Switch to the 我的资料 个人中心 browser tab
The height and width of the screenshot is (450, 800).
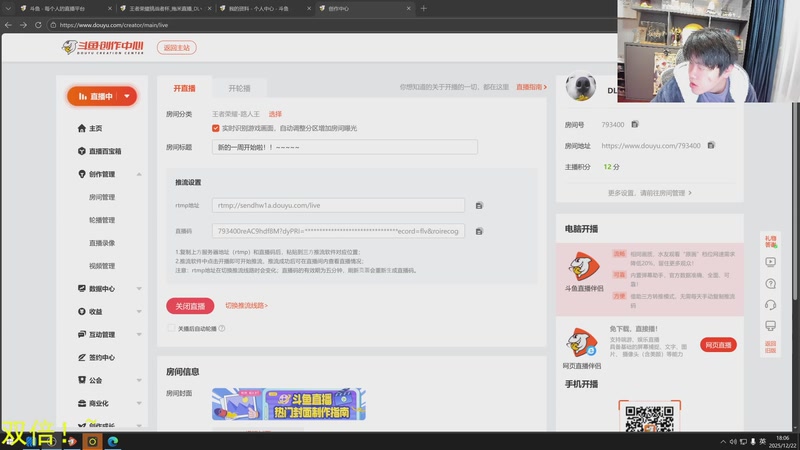click(264, 8)
